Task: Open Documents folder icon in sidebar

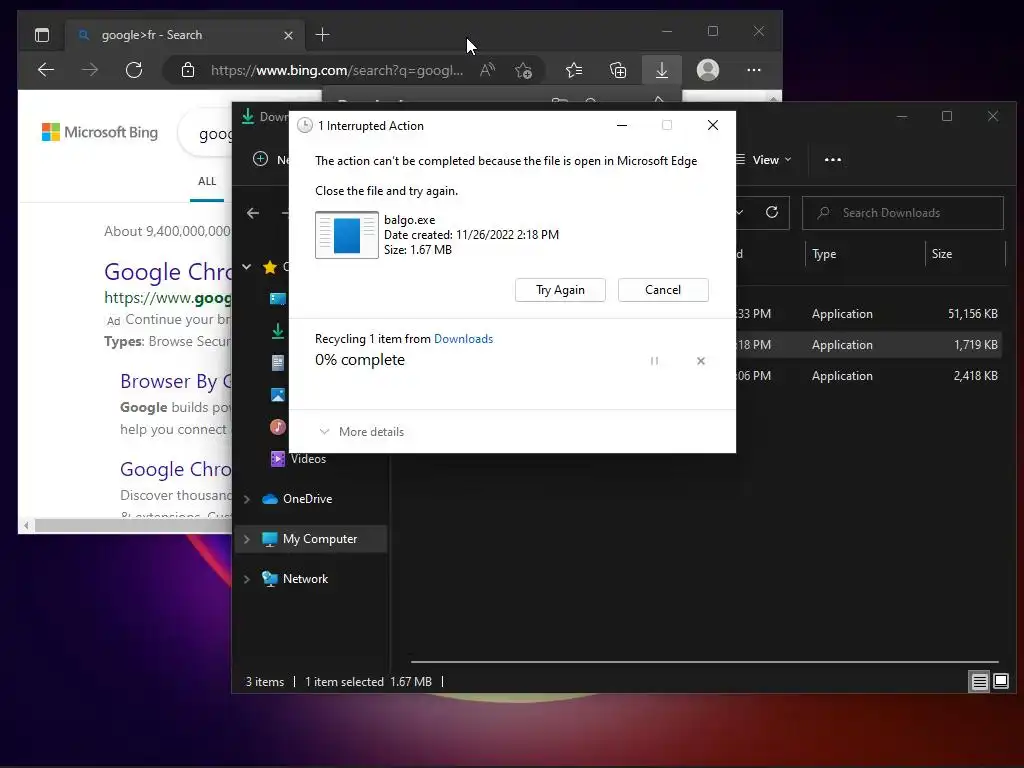Action: 278,362
